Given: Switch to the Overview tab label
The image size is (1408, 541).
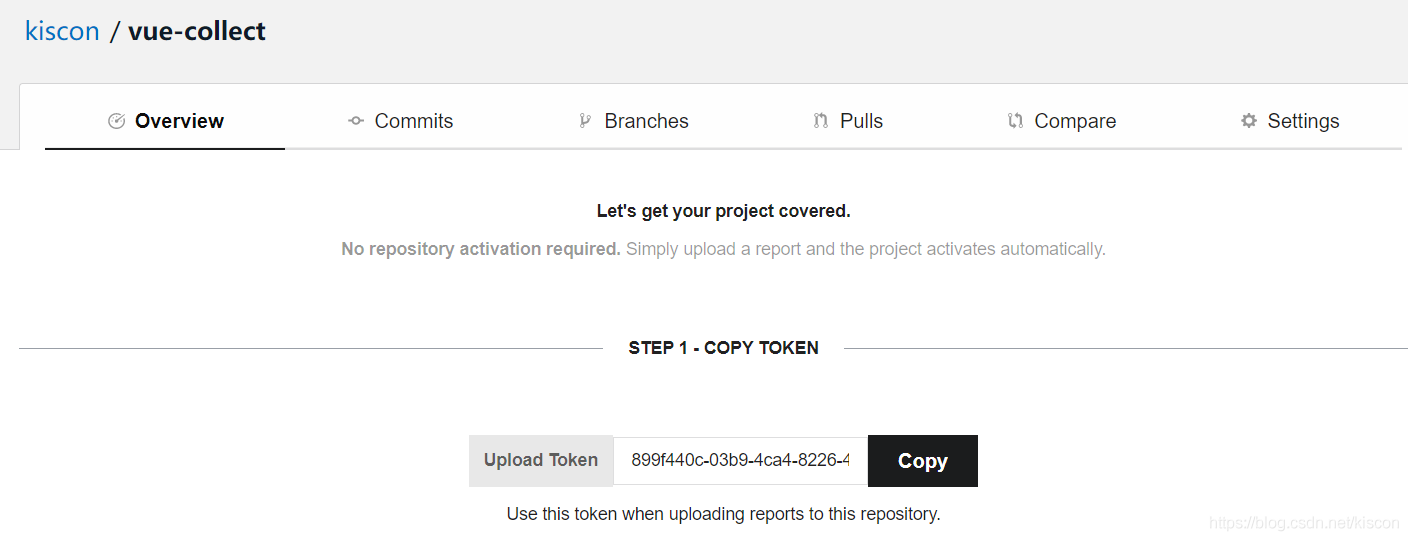Looking at the screenshot, I should click(179, 121).
